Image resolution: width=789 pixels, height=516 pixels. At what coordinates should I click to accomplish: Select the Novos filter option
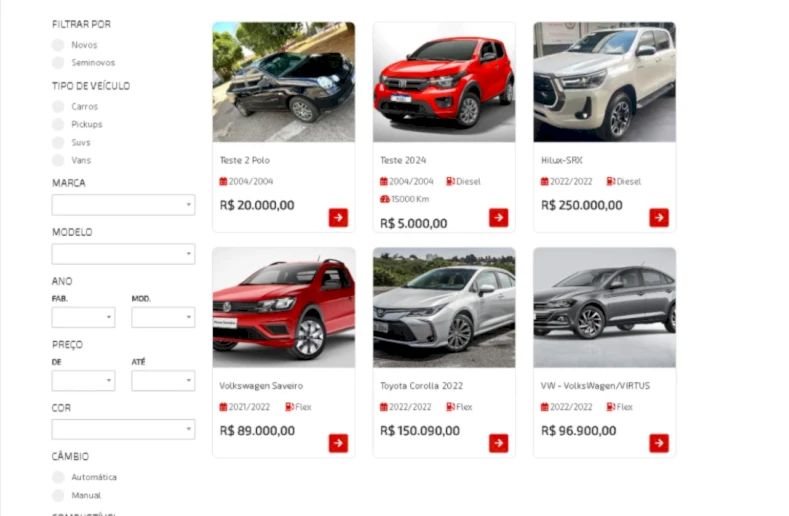[58, 45]
